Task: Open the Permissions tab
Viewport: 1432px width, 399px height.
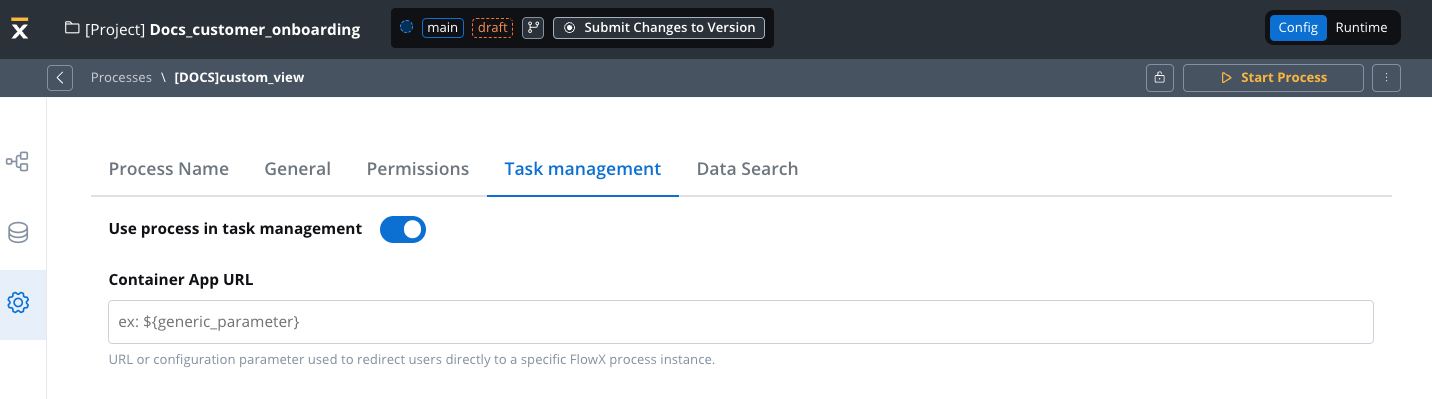Action: coord(418,169)
